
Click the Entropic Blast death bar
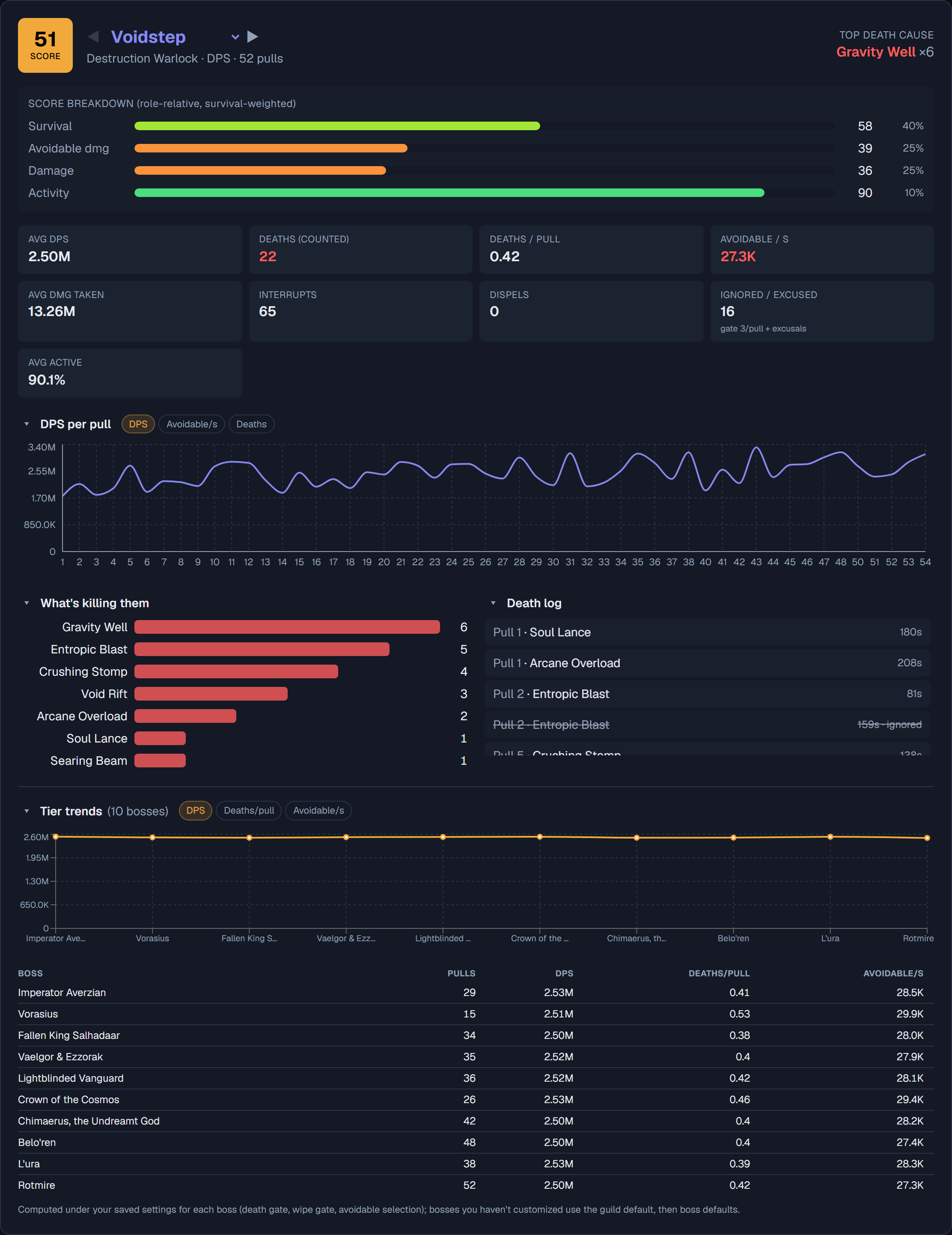click(x=262, y=649)
